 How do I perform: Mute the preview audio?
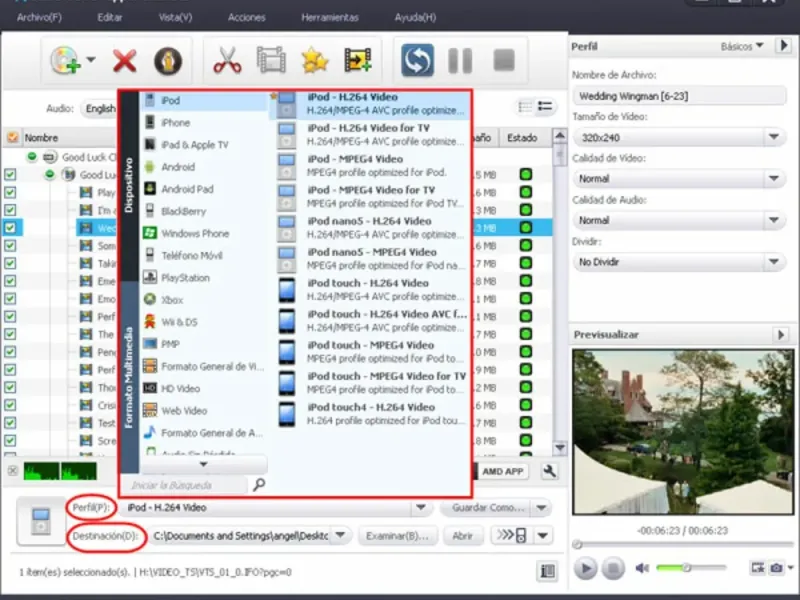point(642,568)
